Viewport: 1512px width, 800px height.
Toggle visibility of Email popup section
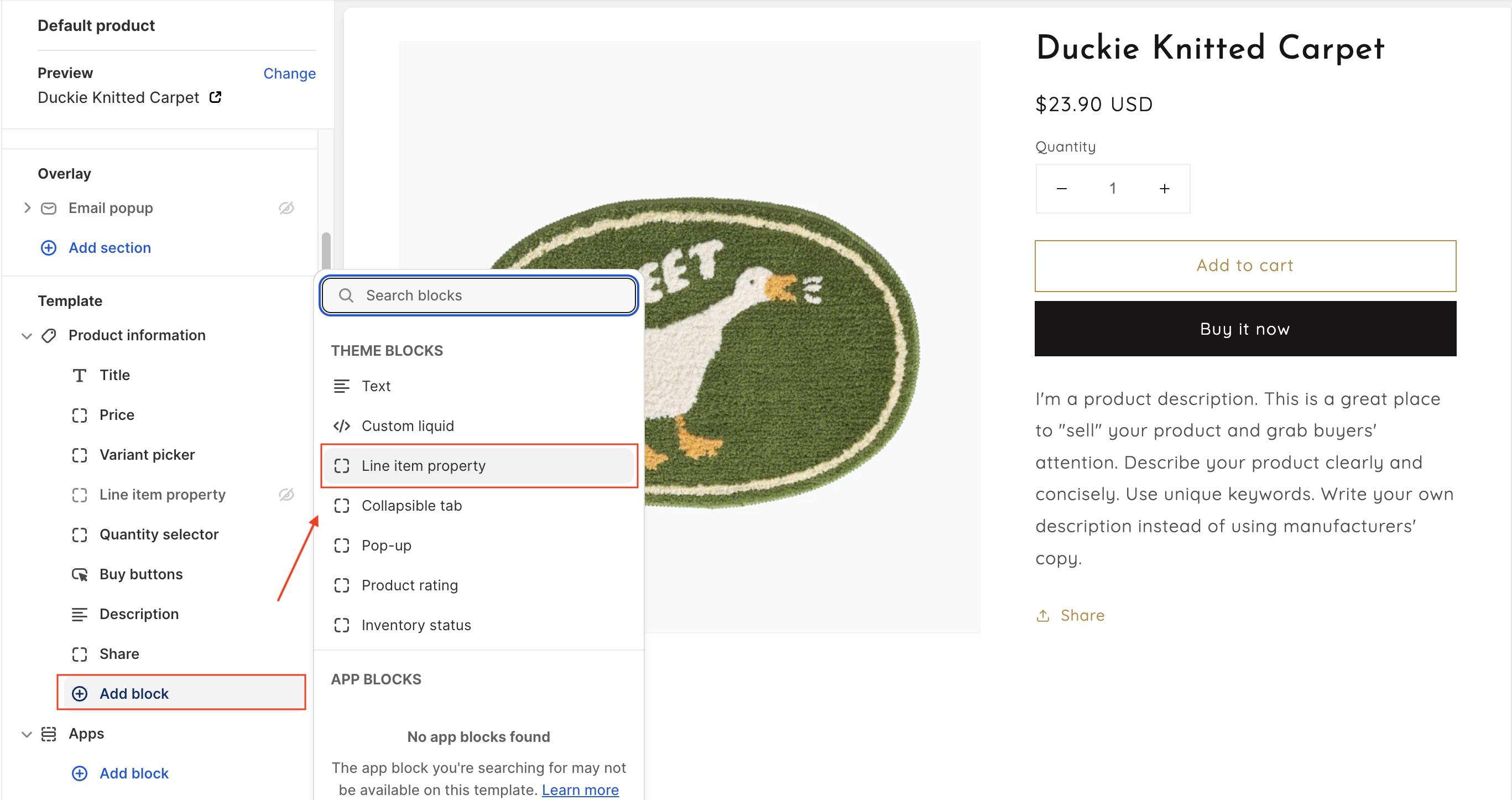(286, 208)
